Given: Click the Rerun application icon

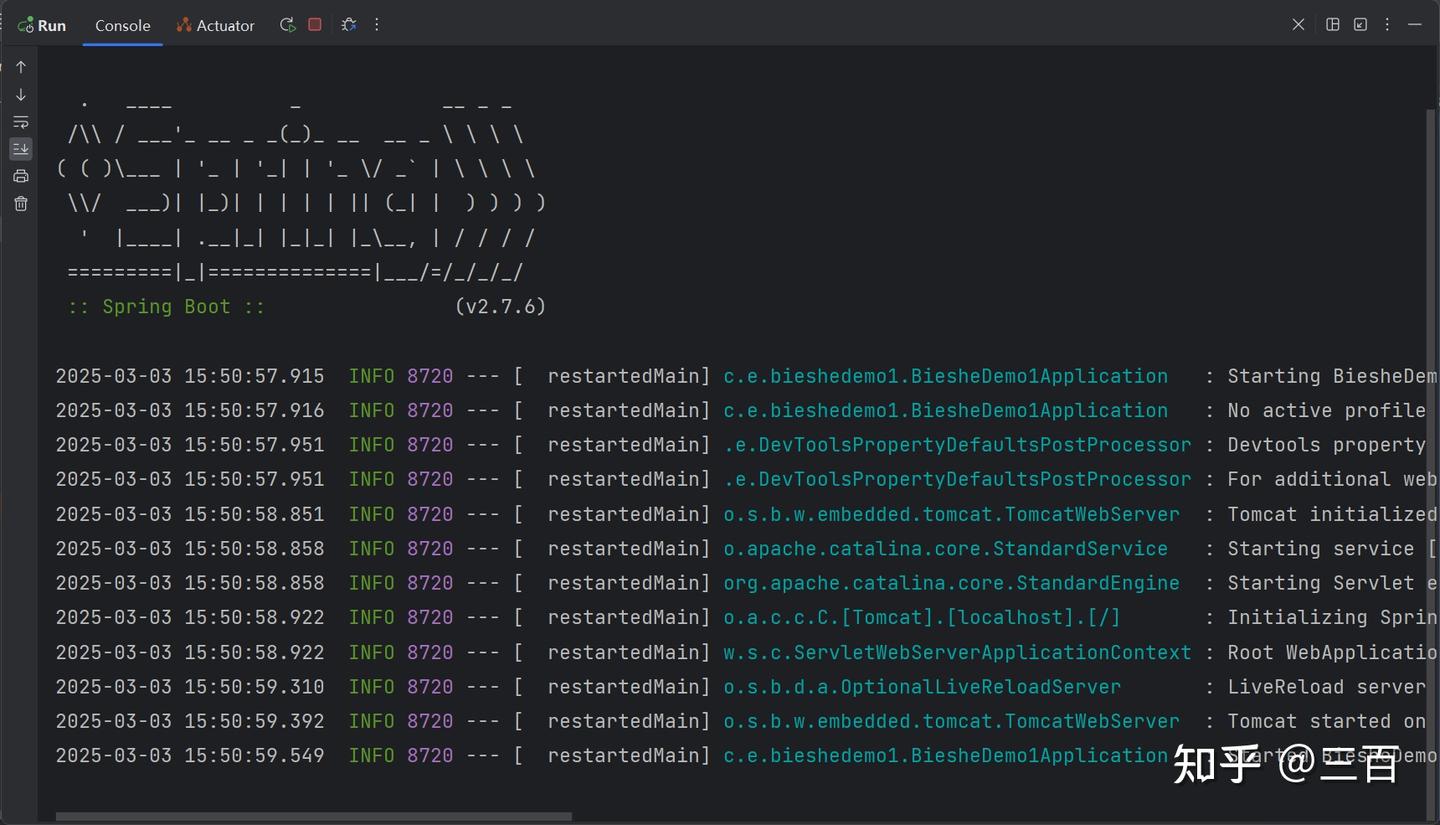Looking at the screenshot, I should click(287, 25).
